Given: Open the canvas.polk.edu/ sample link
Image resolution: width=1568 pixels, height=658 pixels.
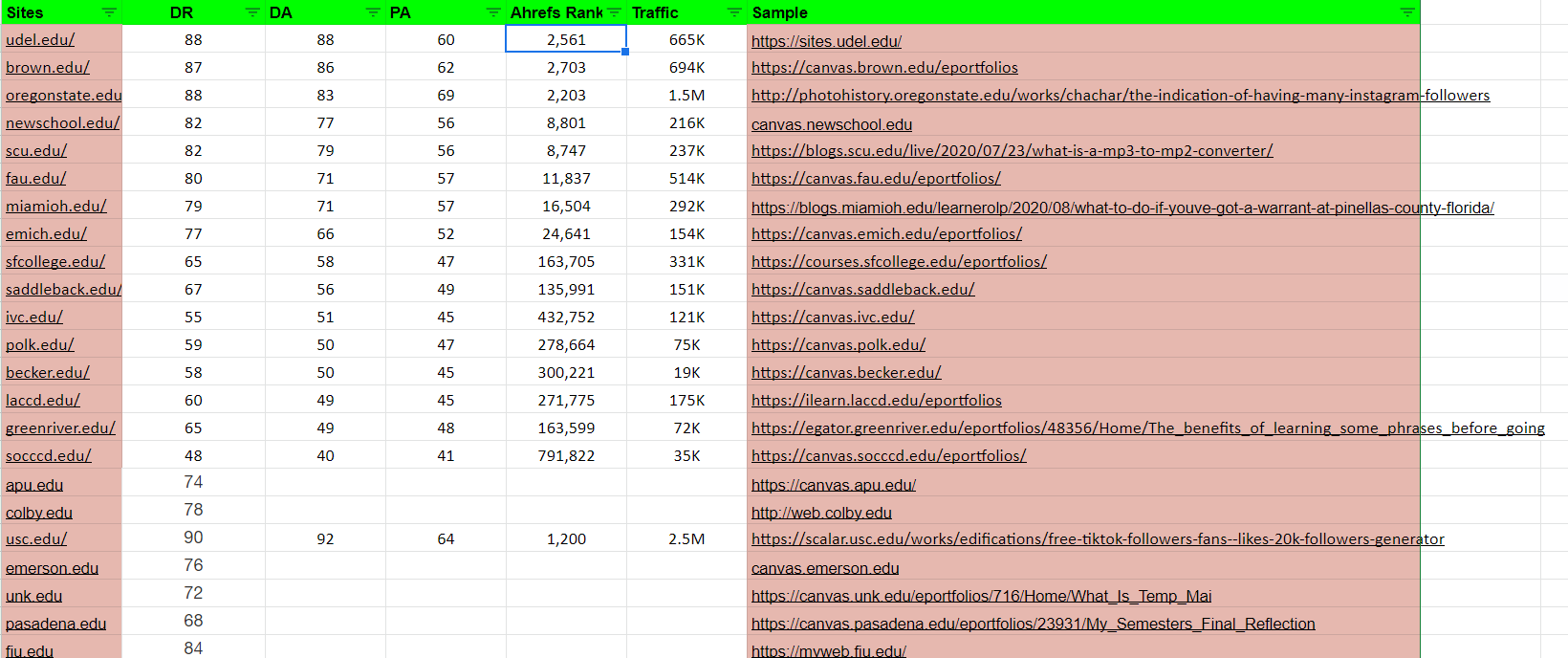Looking at the screenshot, I should tap(838, 345).
